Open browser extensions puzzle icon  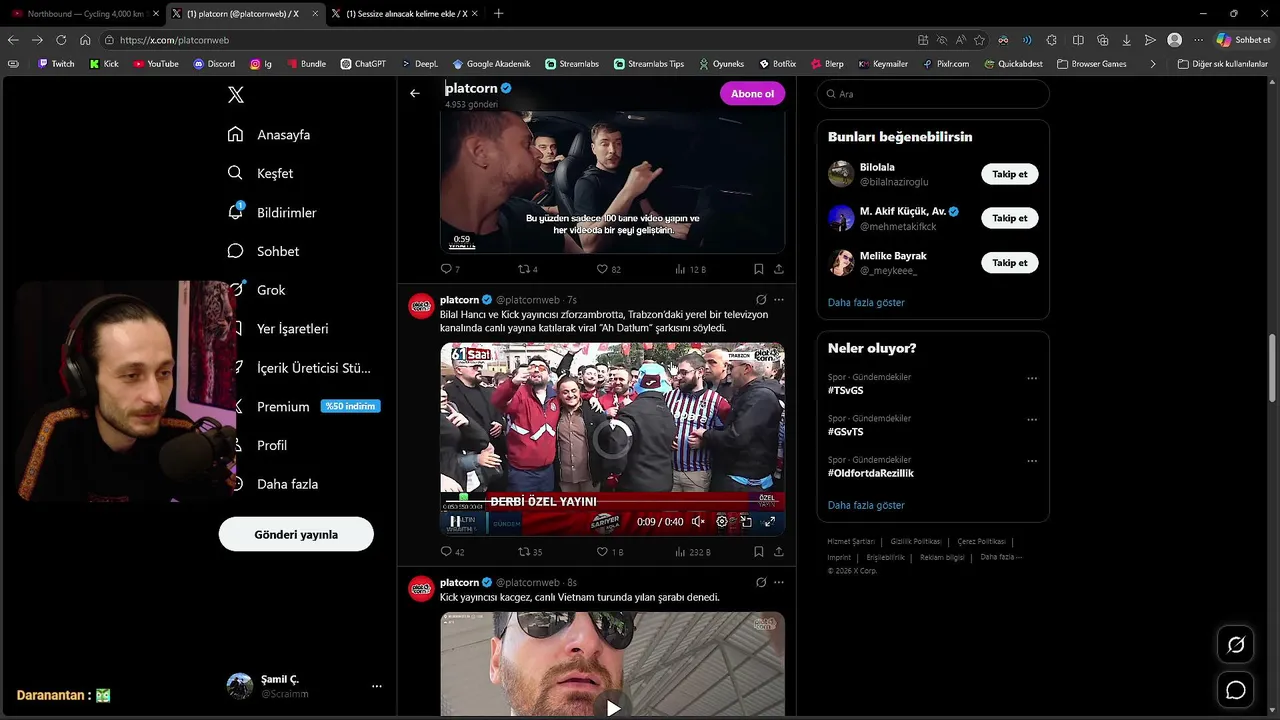tap(1051, 40)
